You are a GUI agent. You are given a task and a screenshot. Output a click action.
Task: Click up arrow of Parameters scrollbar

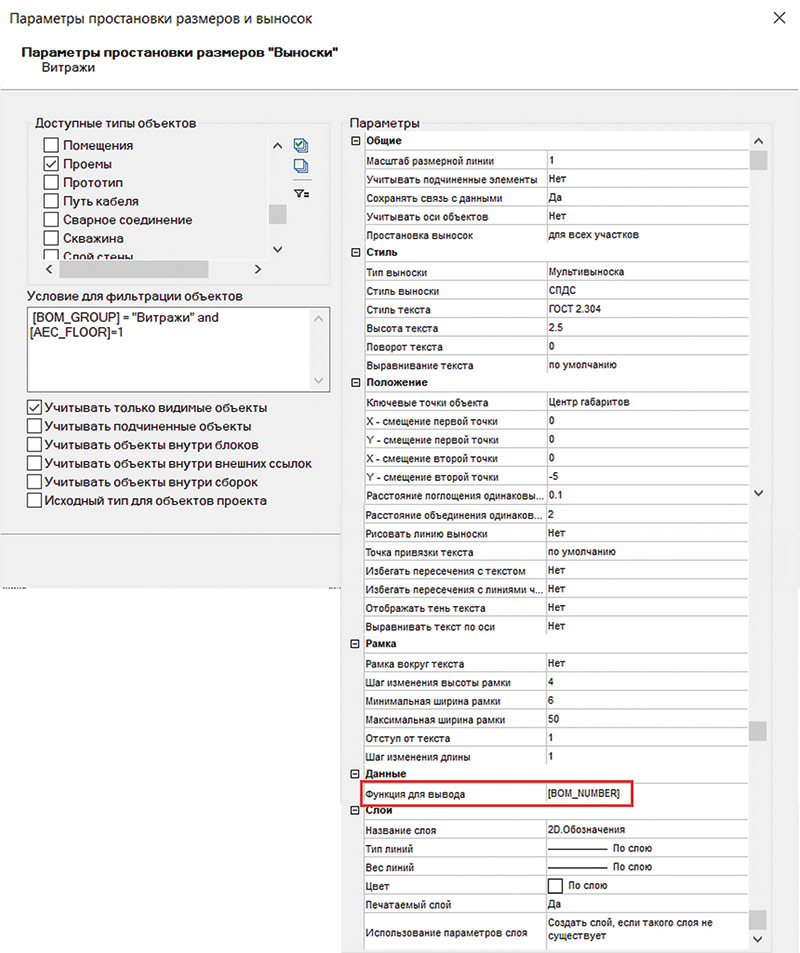(x=758, y=141)
